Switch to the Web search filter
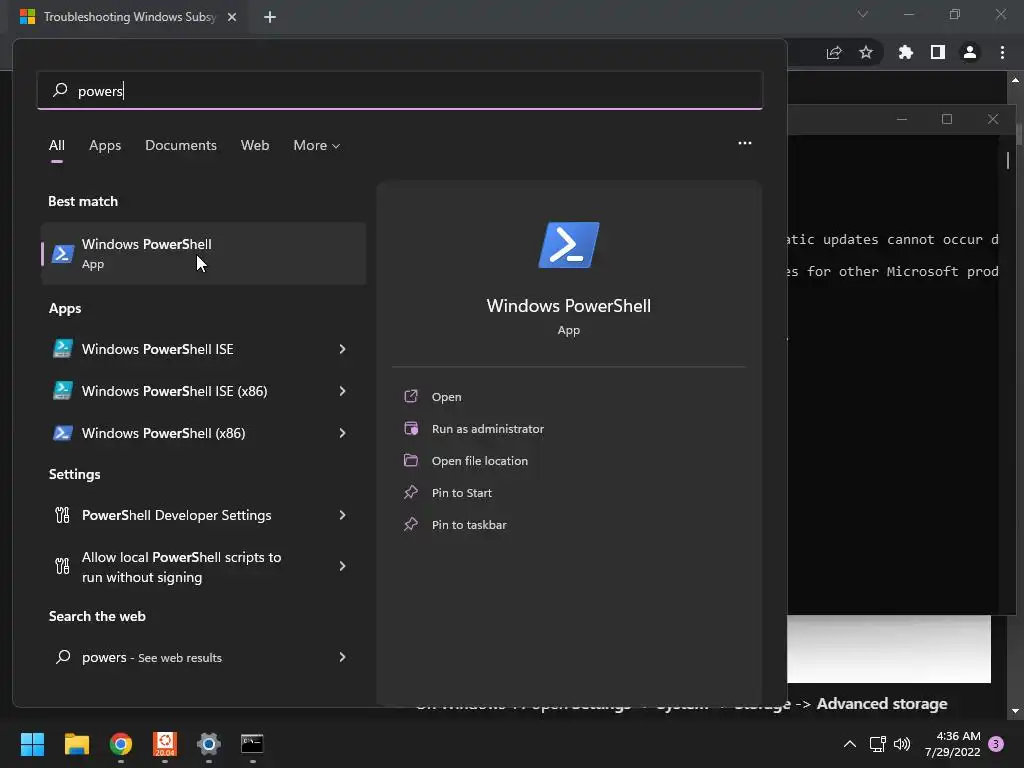 click(255, 145)
